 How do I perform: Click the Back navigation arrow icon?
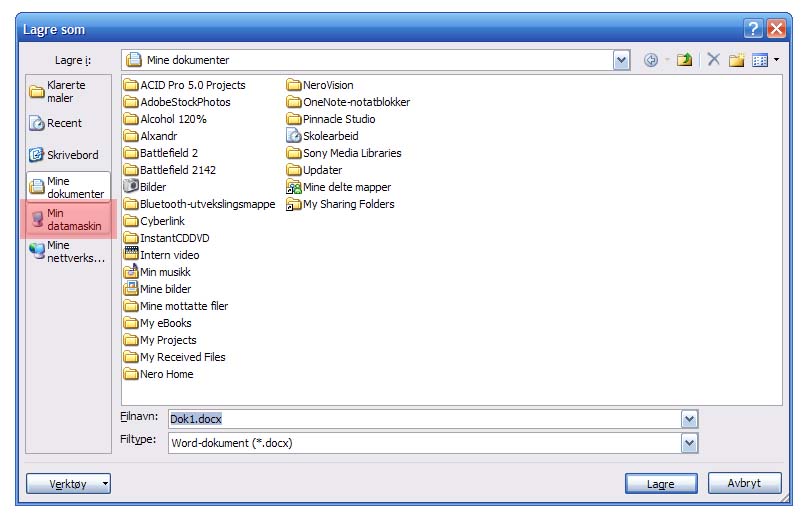pyautogui.click(x=651, y=60)
